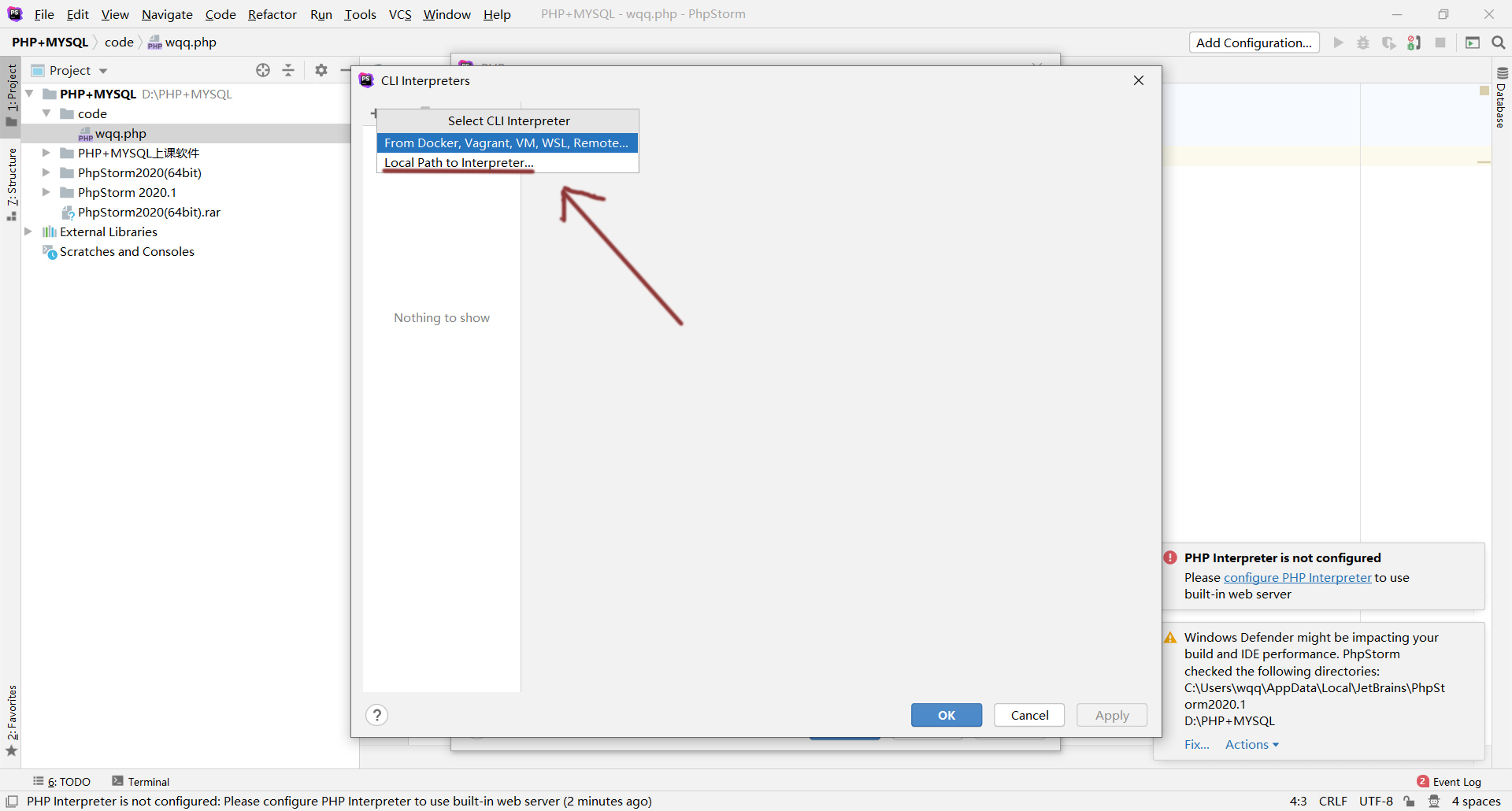
Task: Open the Favorites star tool window
Action: click(x=12, y=720)
